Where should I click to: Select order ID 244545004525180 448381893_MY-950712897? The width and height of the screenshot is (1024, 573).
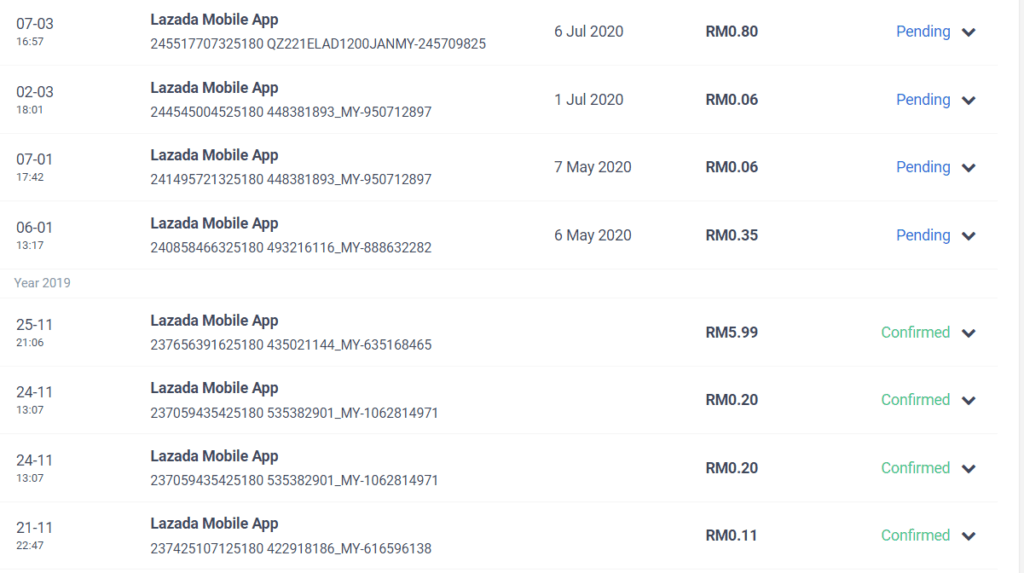tap(291, 112)
